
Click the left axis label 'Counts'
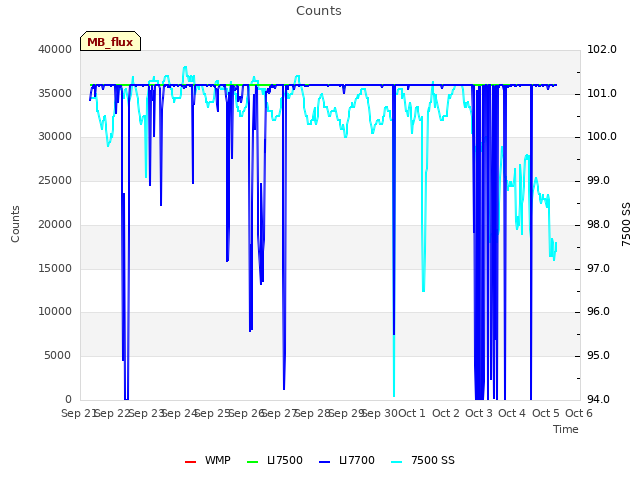pyautogui.click(x=15, y=224)
